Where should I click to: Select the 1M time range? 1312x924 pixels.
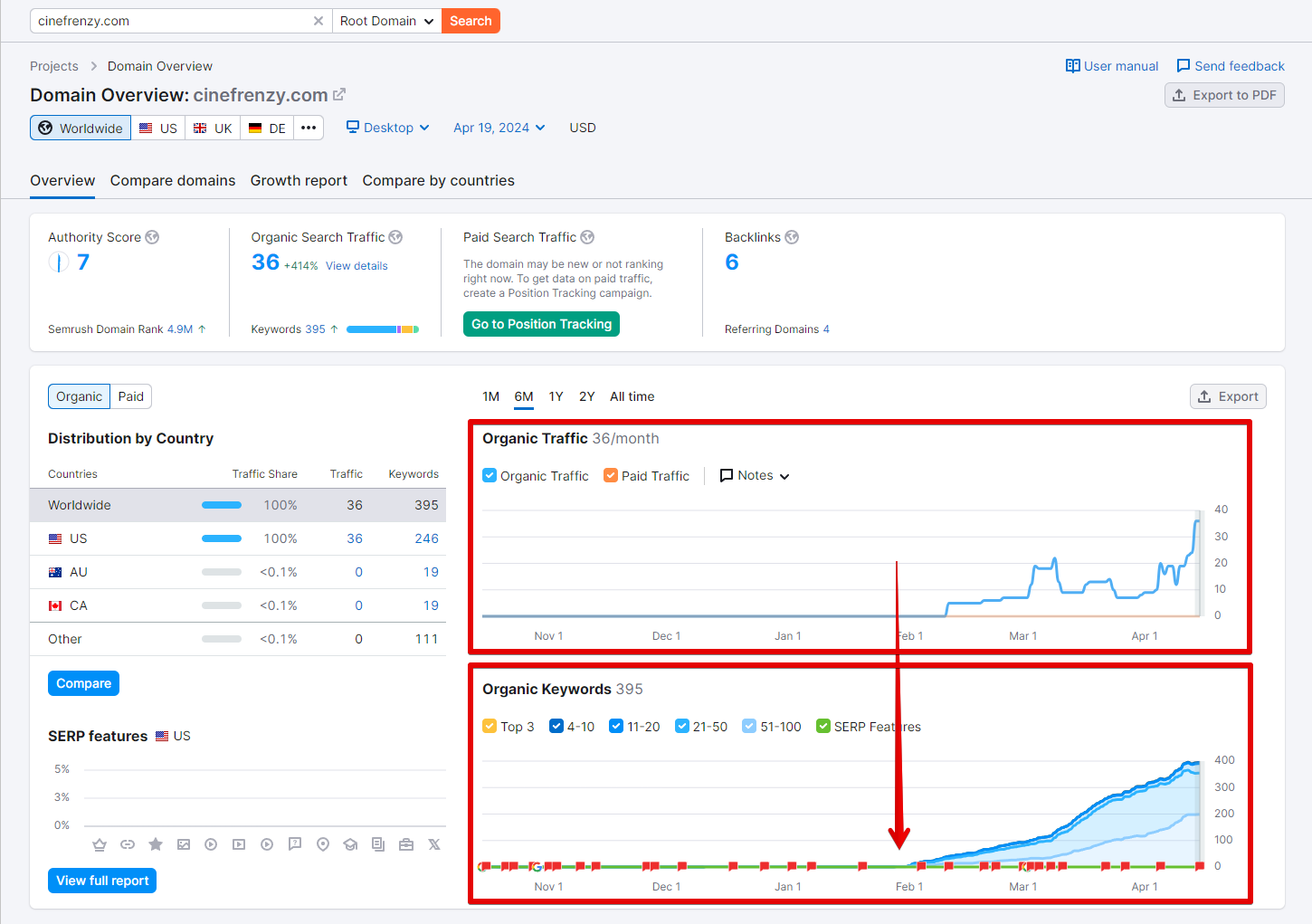click(x=491, y=396)
